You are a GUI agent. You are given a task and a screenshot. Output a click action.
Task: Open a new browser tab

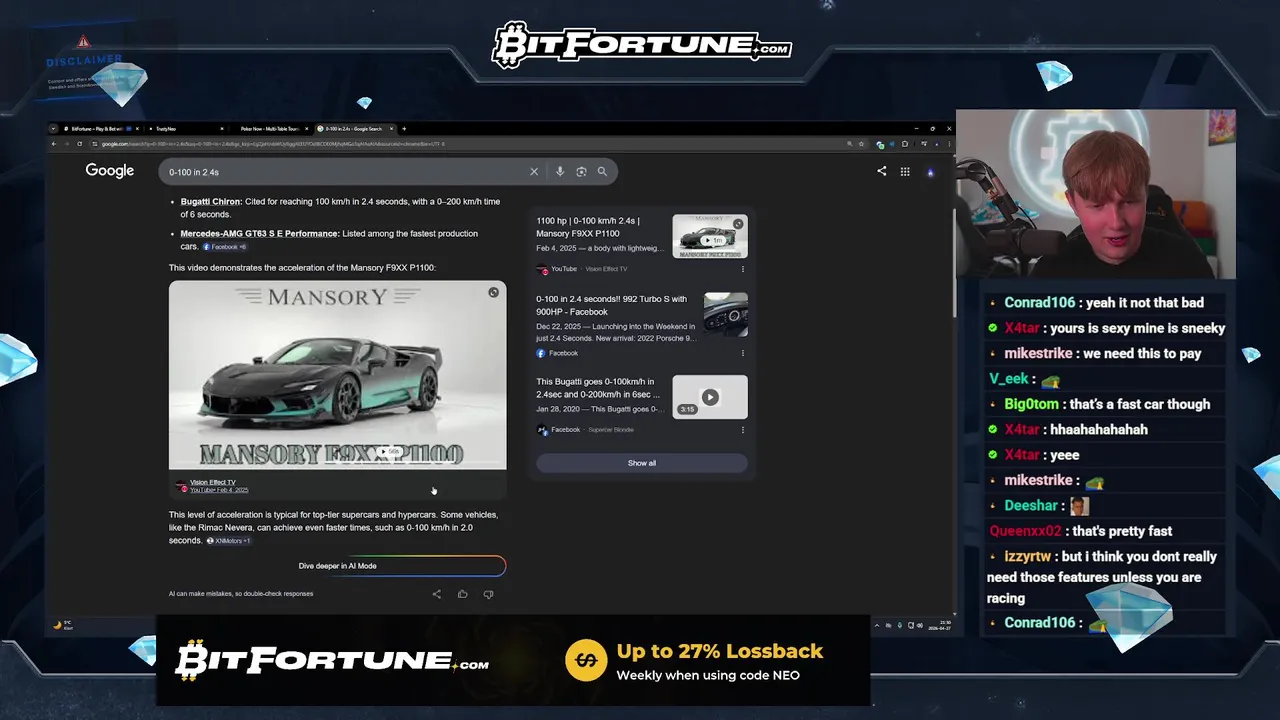(x=404, y=128)
